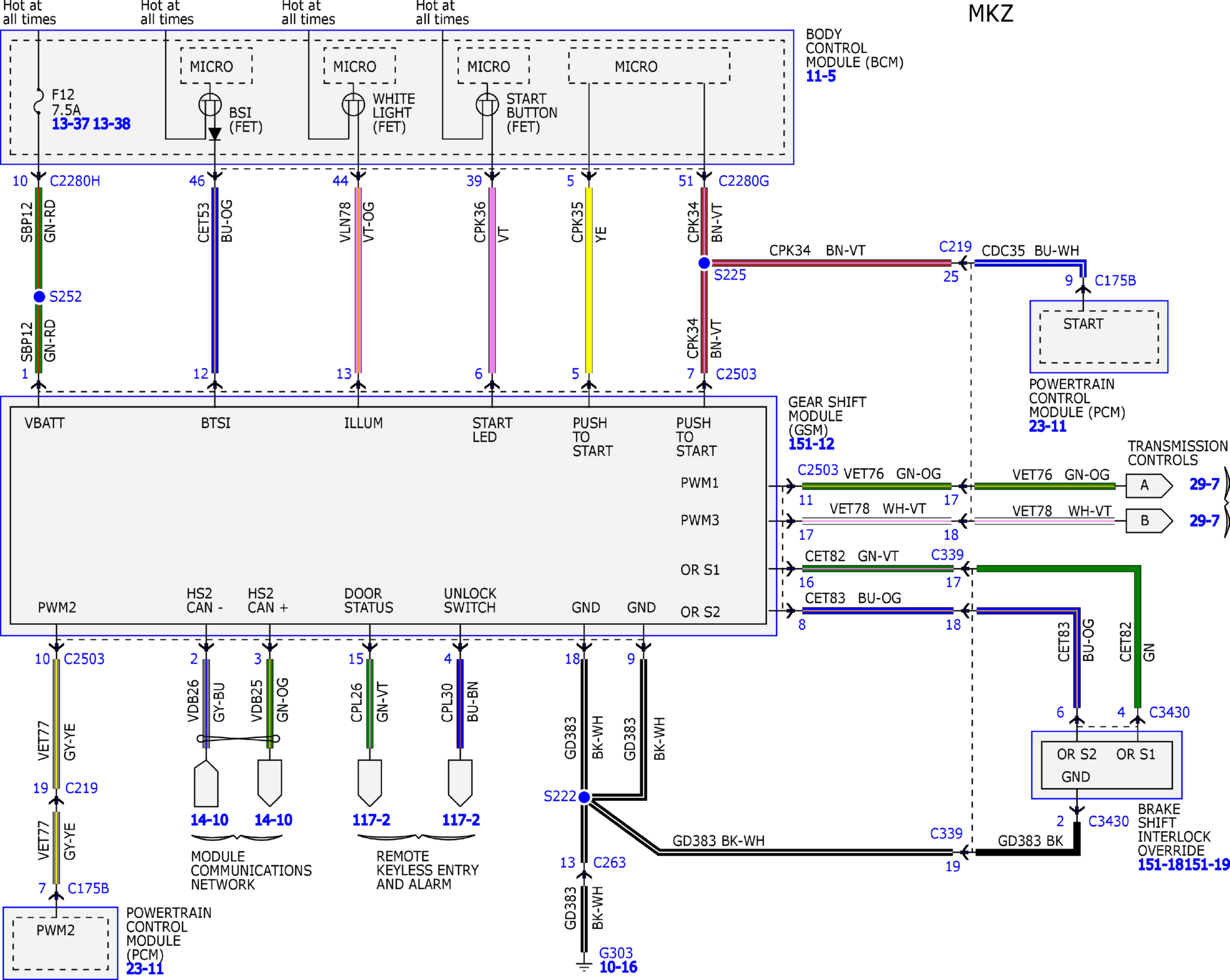Select the MODULE COMMUNICATIONS NETWORK label

click(x=251, y=870)
